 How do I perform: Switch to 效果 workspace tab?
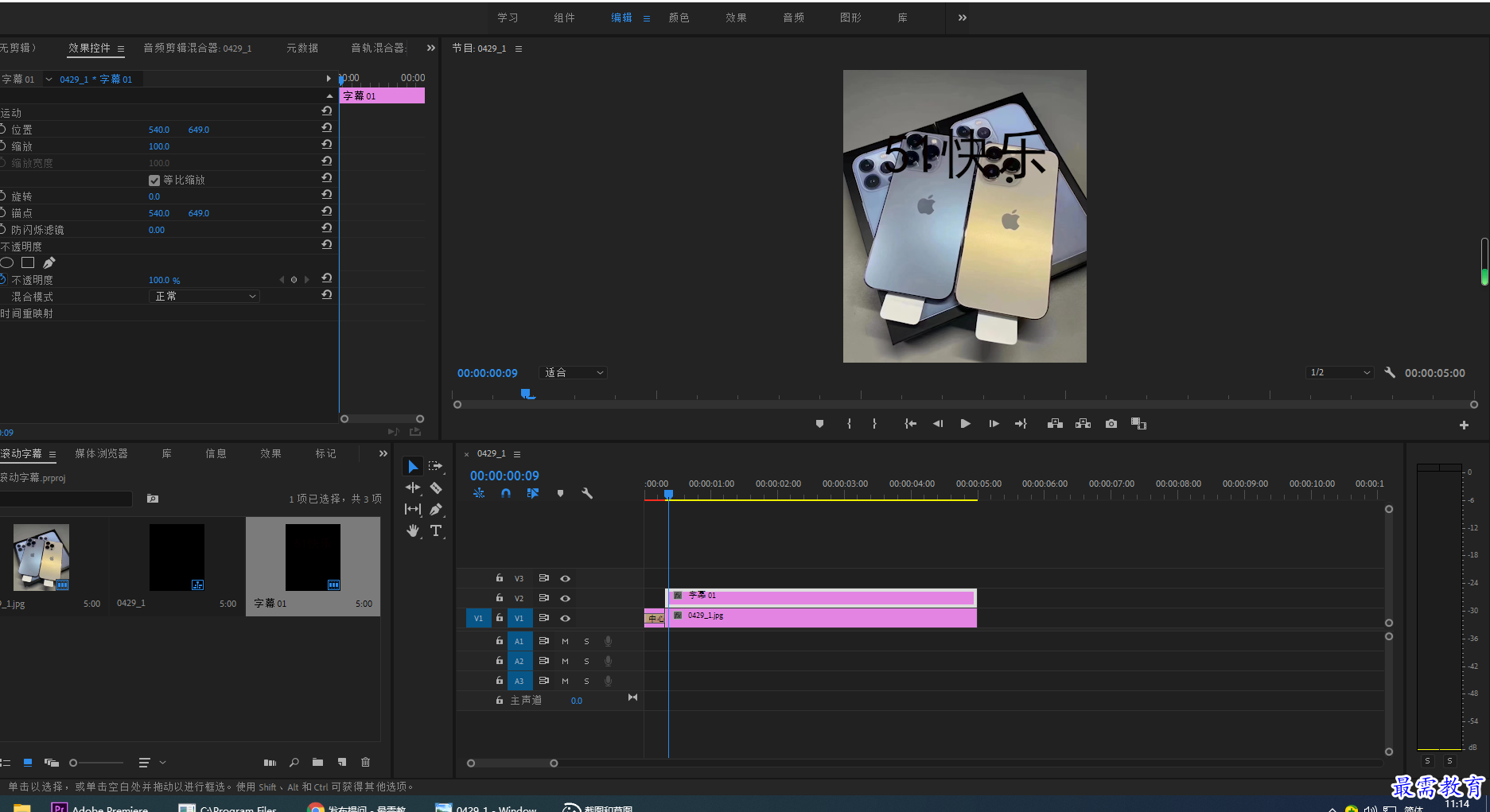click(x=736, y=17)
